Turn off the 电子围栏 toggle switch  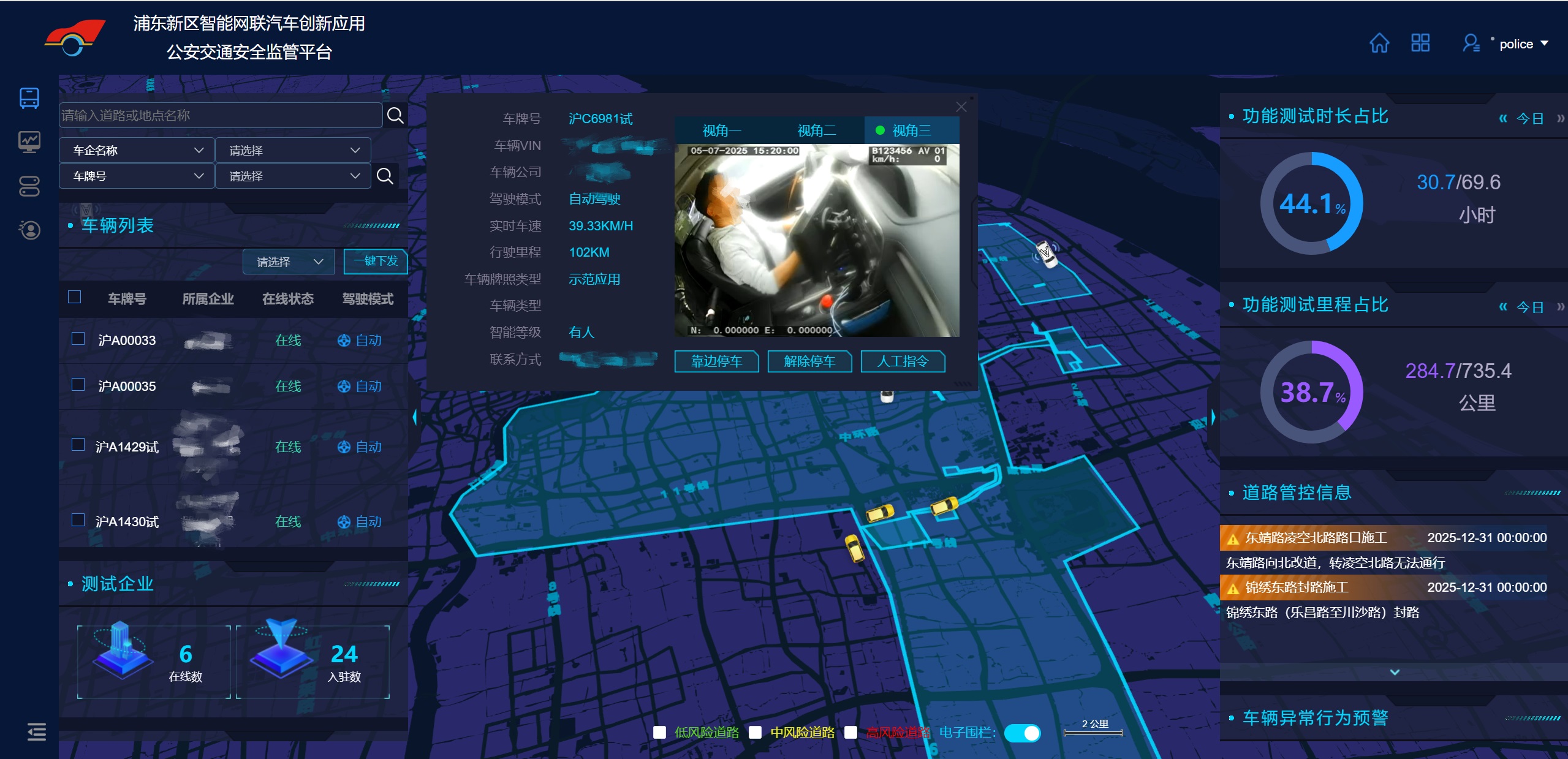click(1022, 733)
